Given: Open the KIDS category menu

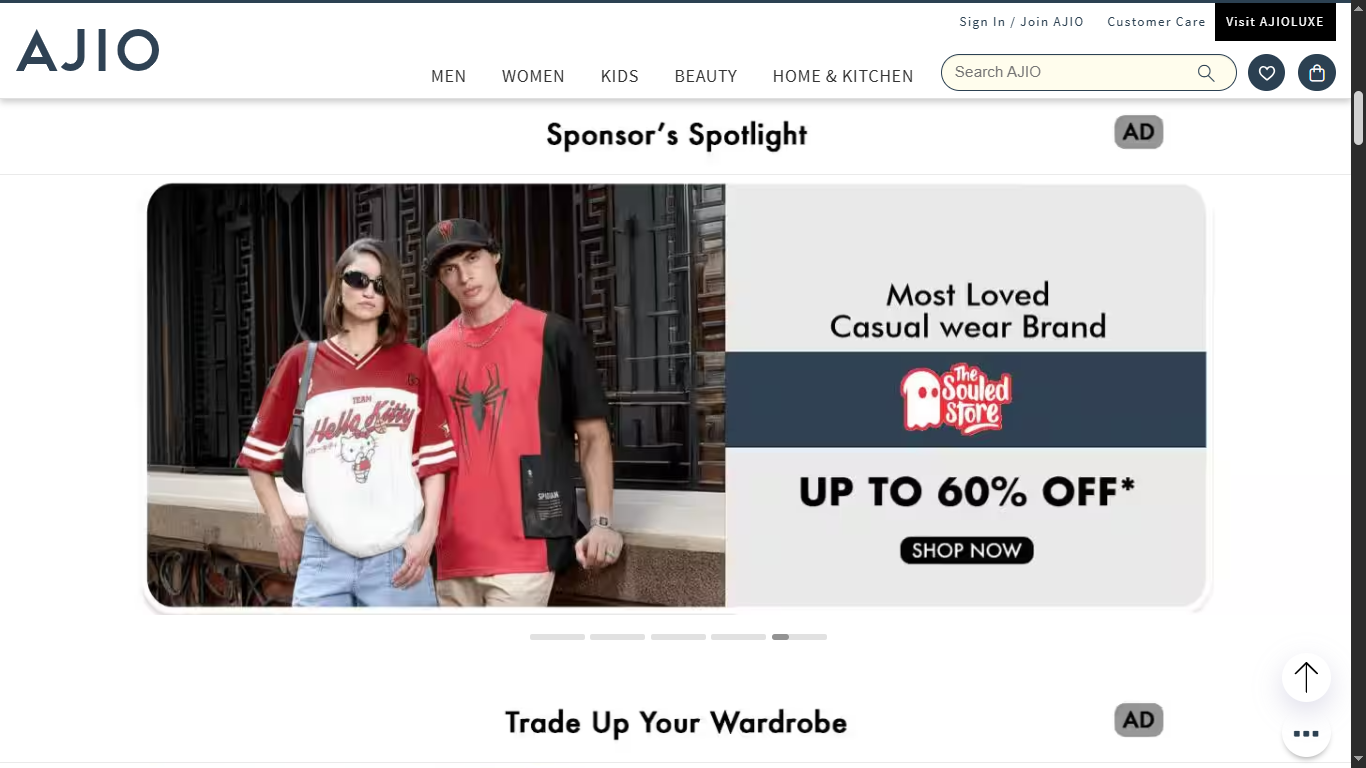Looking at the screenshot, I should (619, 76).
